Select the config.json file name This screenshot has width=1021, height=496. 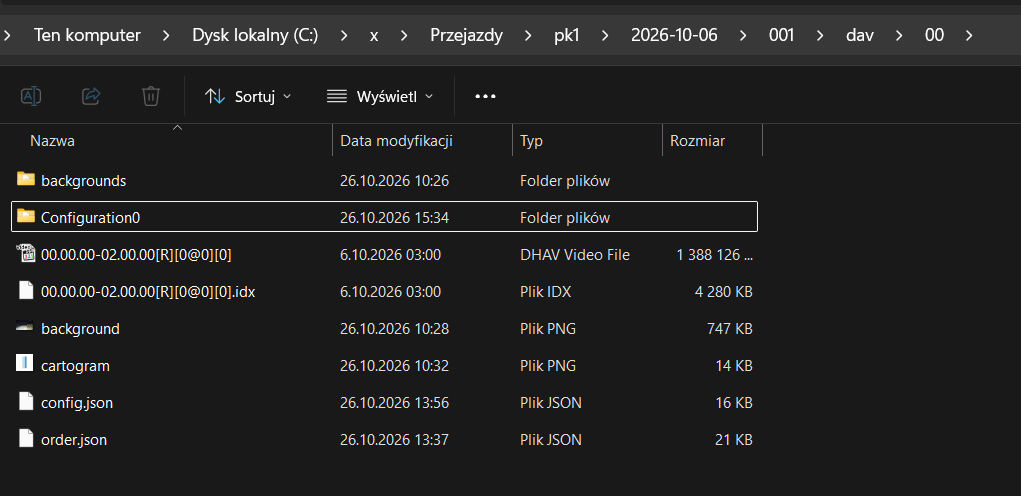click(x=77, y=404)
